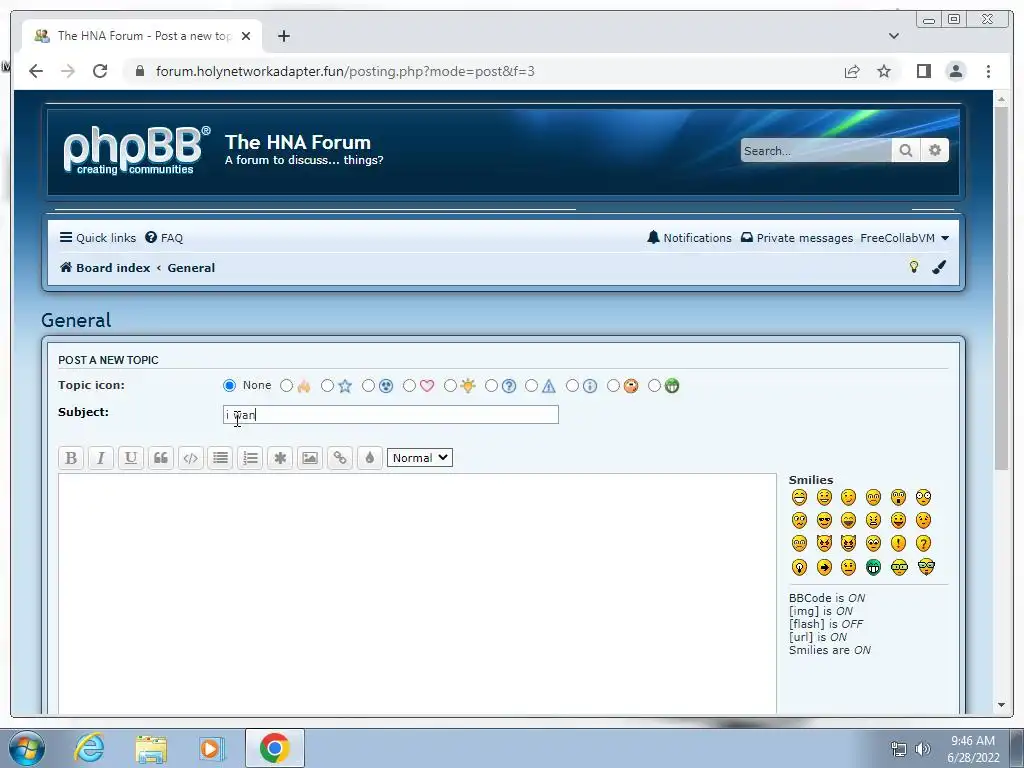Insert a URL link with the chain icon
1024x768 pixels.
click(x=340, y=458)
